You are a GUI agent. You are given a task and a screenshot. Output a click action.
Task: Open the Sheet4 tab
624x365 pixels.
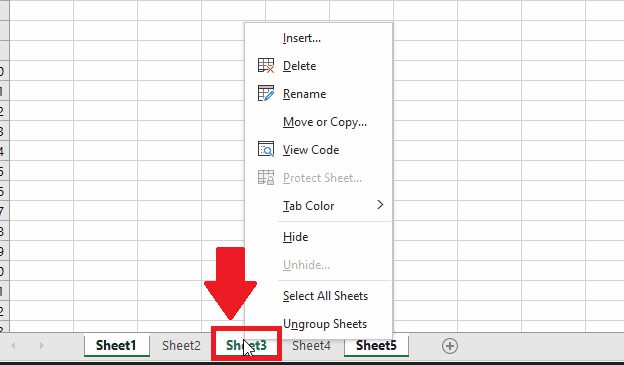tap(311, 345)
